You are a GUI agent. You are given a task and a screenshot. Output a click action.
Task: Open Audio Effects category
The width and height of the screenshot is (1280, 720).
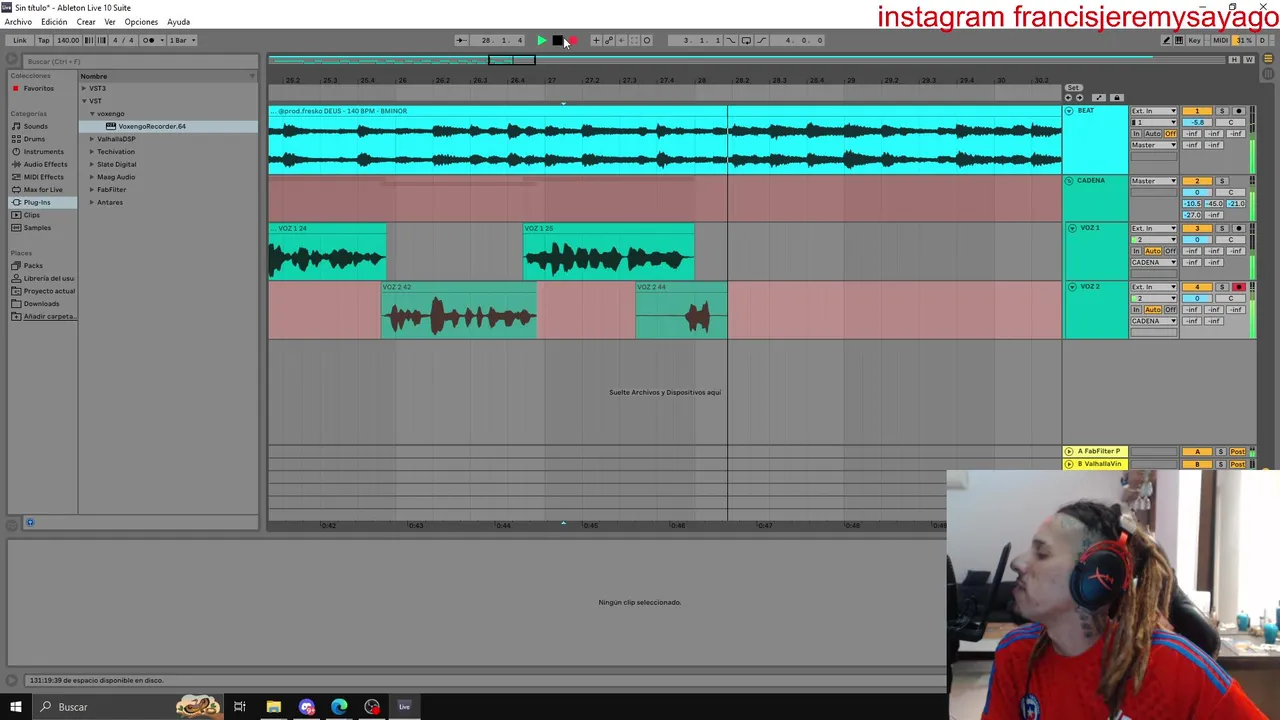pyautogui.click(x=45, y=164)
